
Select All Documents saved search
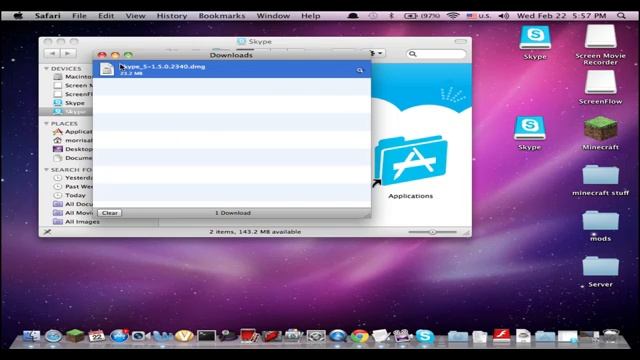coord(73,204)
